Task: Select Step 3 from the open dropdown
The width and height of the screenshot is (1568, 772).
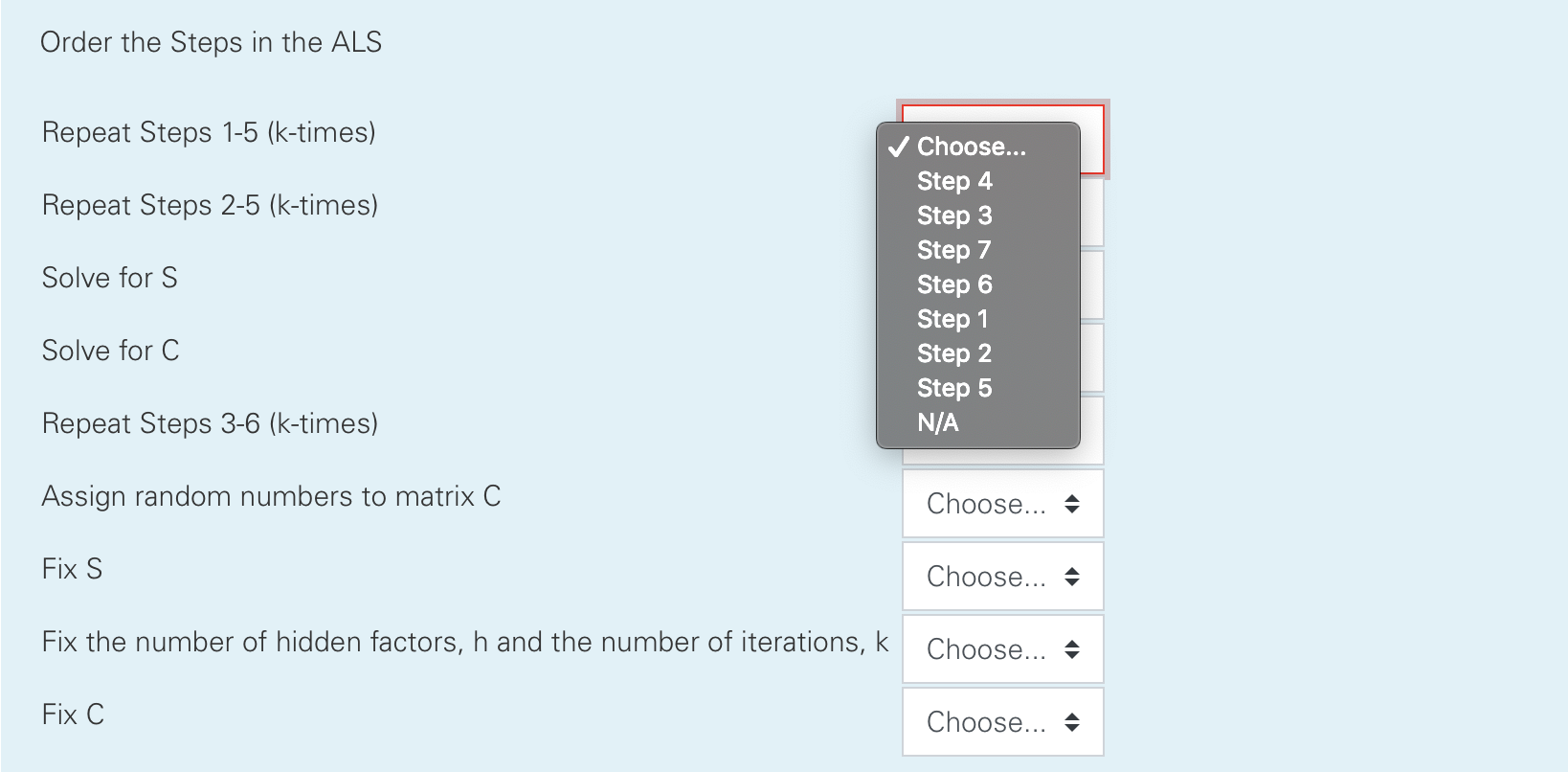Action: pyautogui.click(x=952, y=216)
